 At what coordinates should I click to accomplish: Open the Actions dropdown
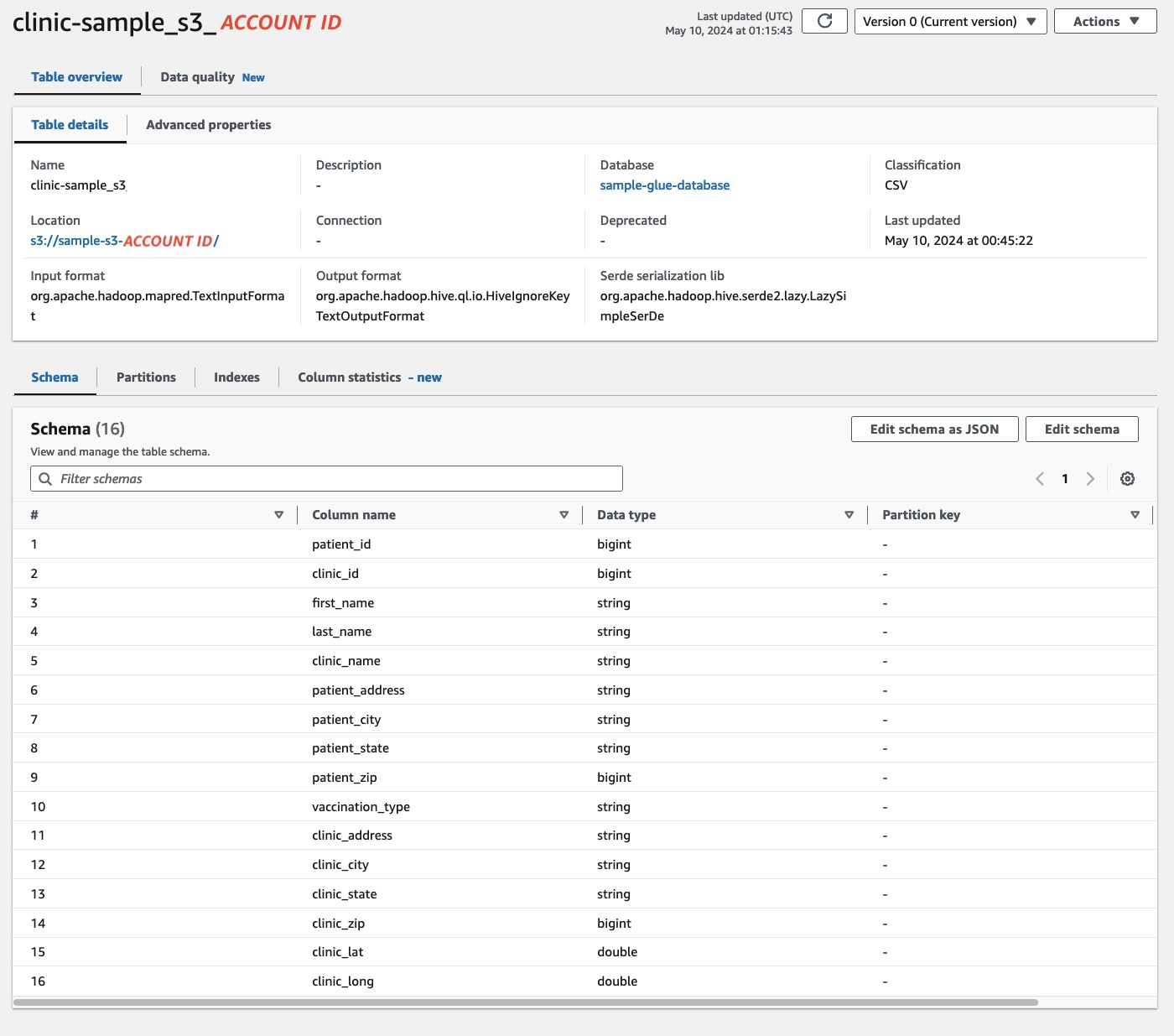[1104, 21]
